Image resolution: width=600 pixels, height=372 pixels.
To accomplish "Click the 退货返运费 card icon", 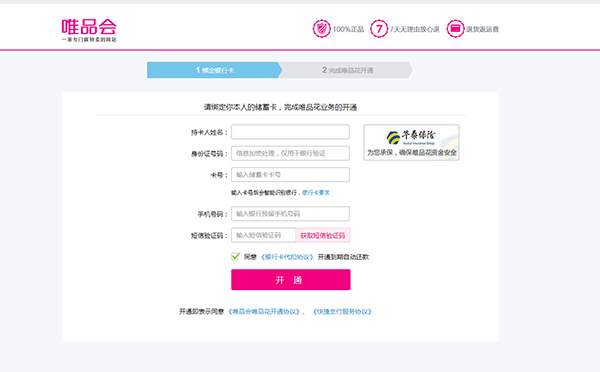I will tap(455, 29).
